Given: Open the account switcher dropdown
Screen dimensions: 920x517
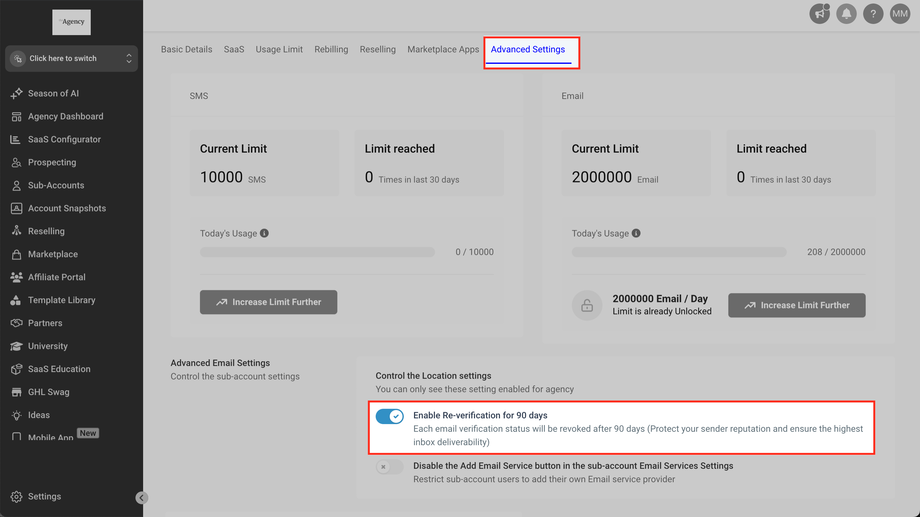Looking at the screenshot, I should point(72,59).
